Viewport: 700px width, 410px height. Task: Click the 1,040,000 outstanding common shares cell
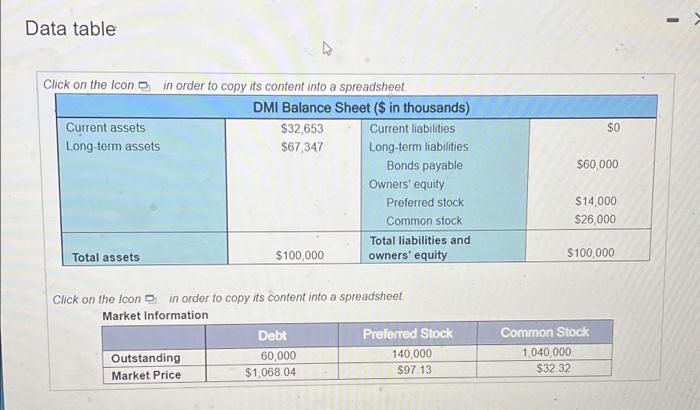[547, 352]
